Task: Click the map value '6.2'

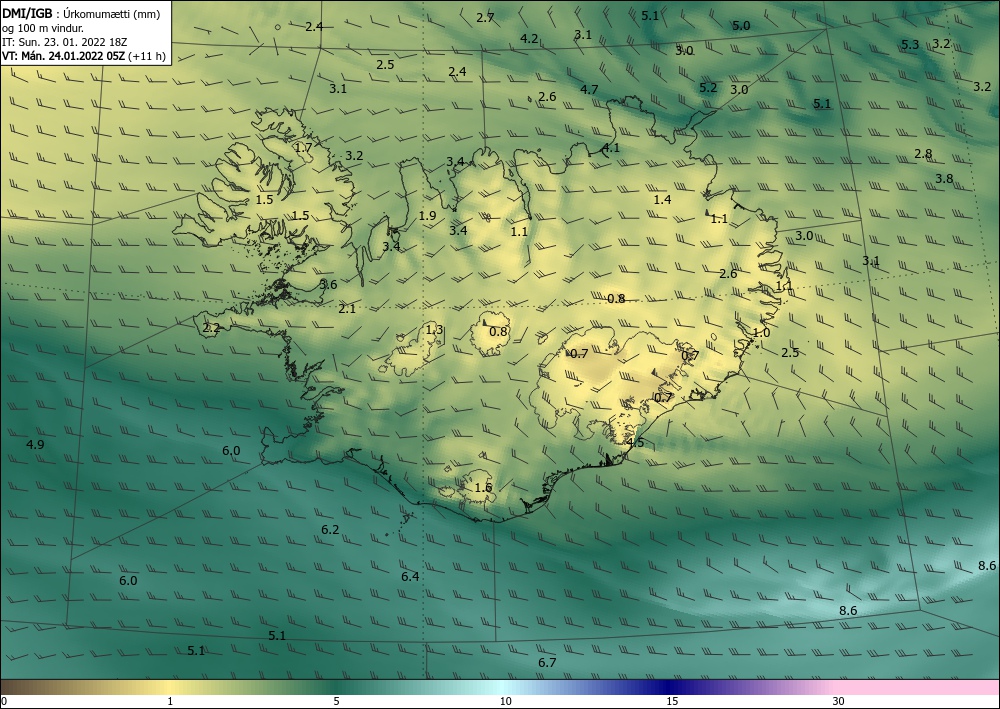Action: click(x=330, y=530)
